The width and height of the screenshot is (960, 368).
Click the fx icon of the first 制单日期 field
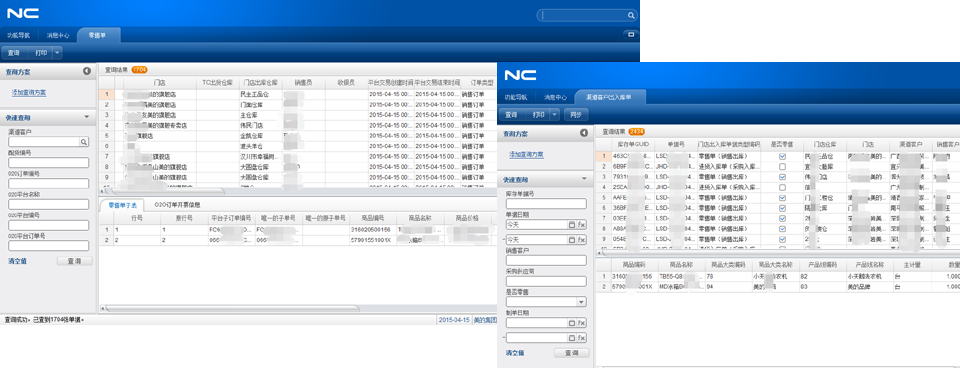coord(582,323)
